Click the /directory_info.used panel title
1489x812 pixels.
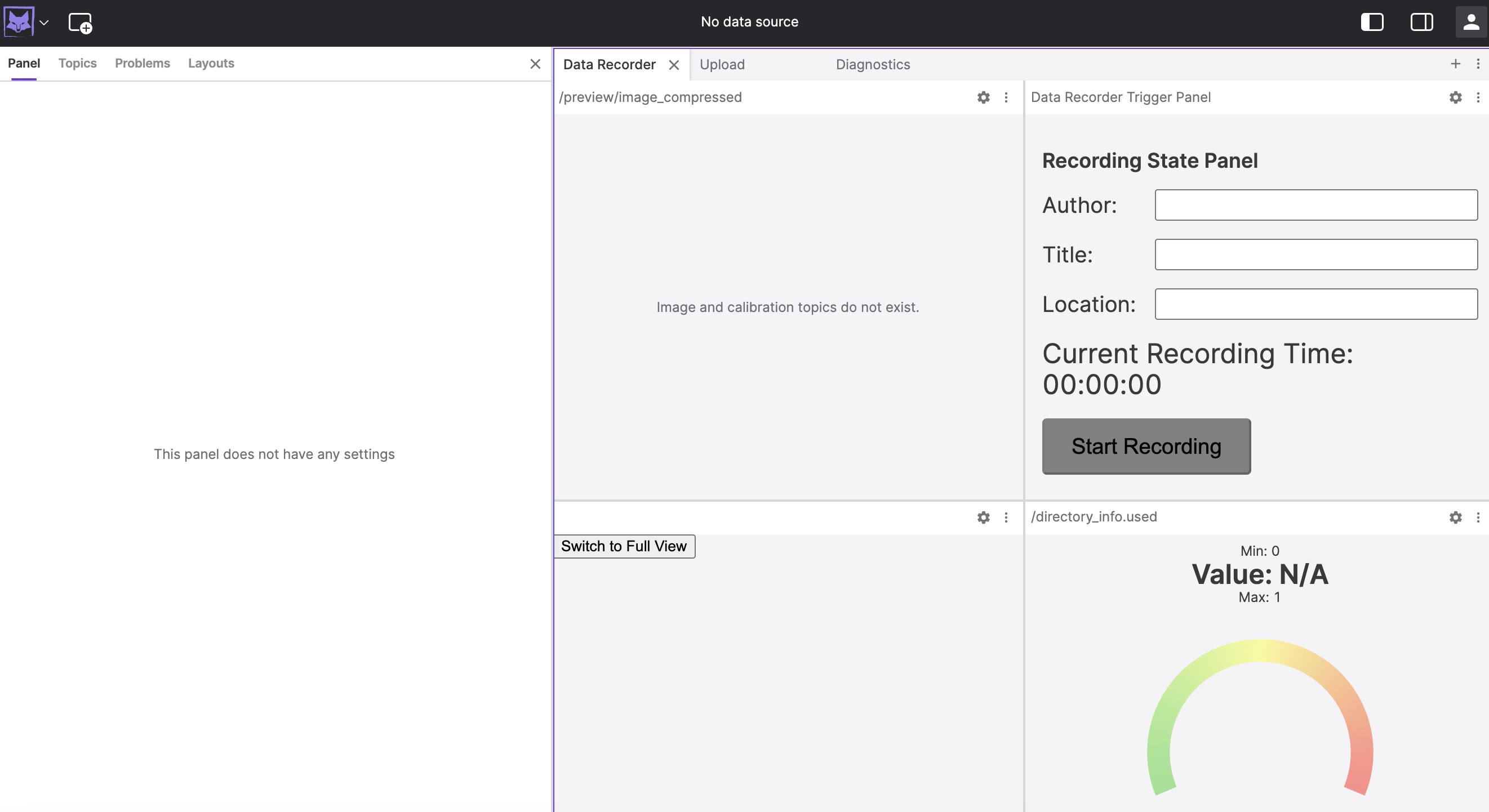pyautogui.click(x=1094, y=517)
